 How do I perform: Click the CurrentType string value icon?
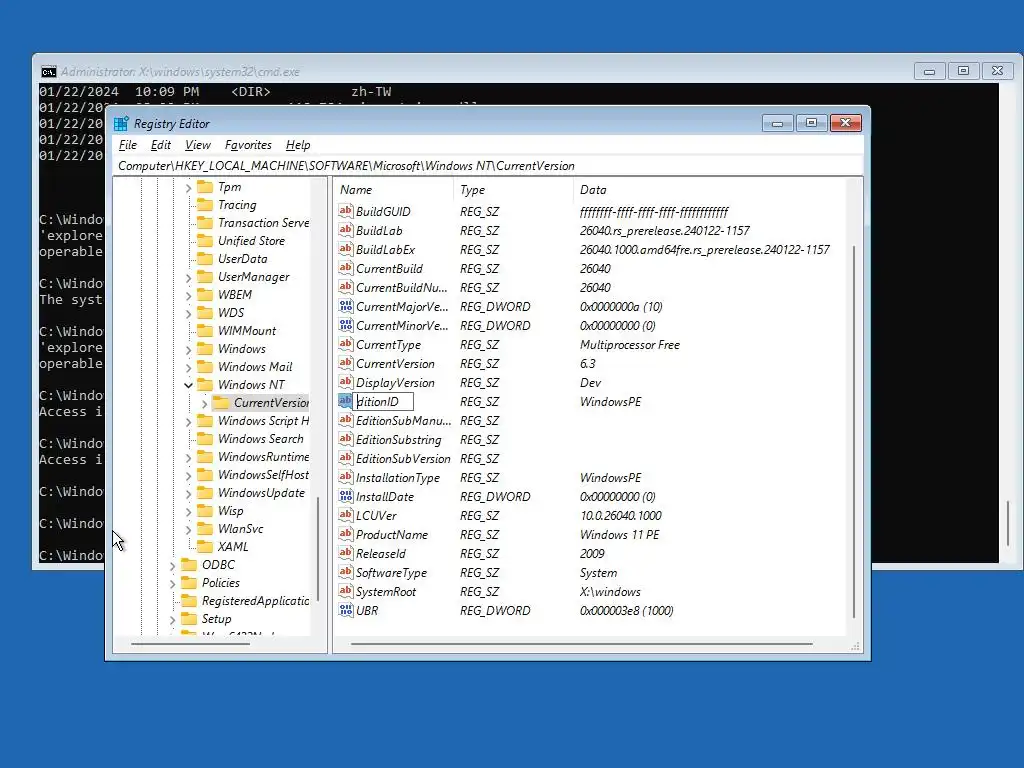coord(345,344)
